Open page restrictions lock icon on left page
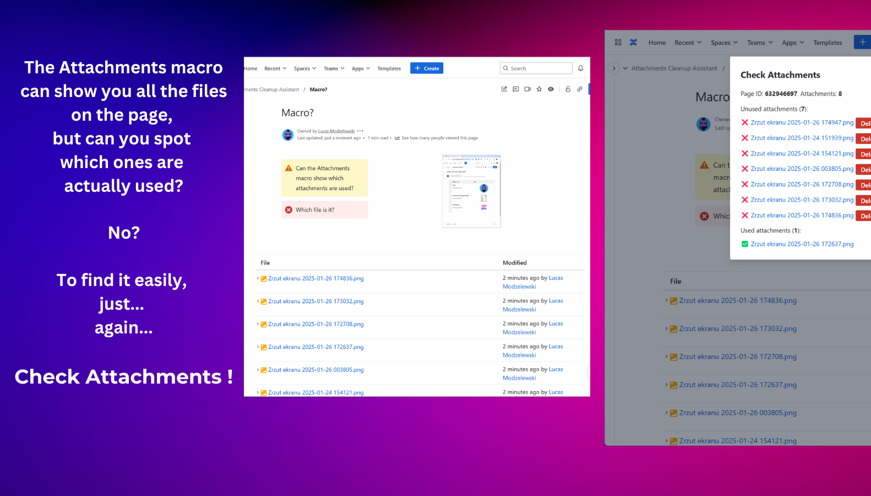The width and height of the screenshot is (871, 496). click(568, 89)
